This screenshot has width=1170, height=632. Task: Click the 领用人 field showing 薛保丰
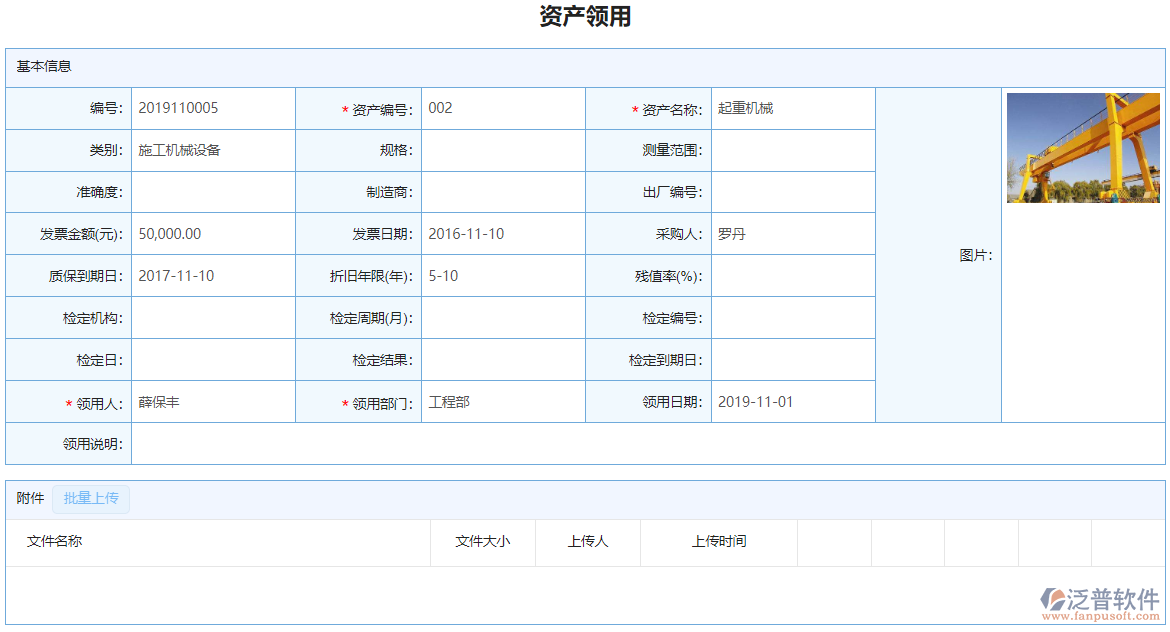pos(212,402)
